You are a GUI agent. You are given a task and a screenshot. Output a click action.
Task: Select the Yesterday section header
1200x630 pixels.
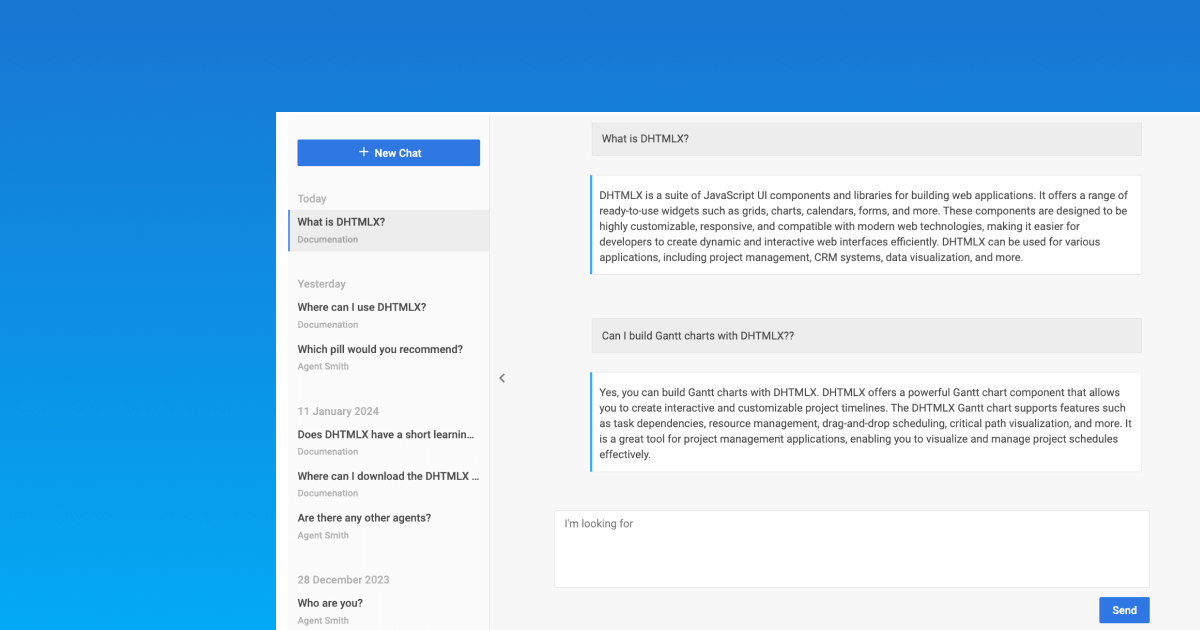pyautogui.click(x=321, y=284)
